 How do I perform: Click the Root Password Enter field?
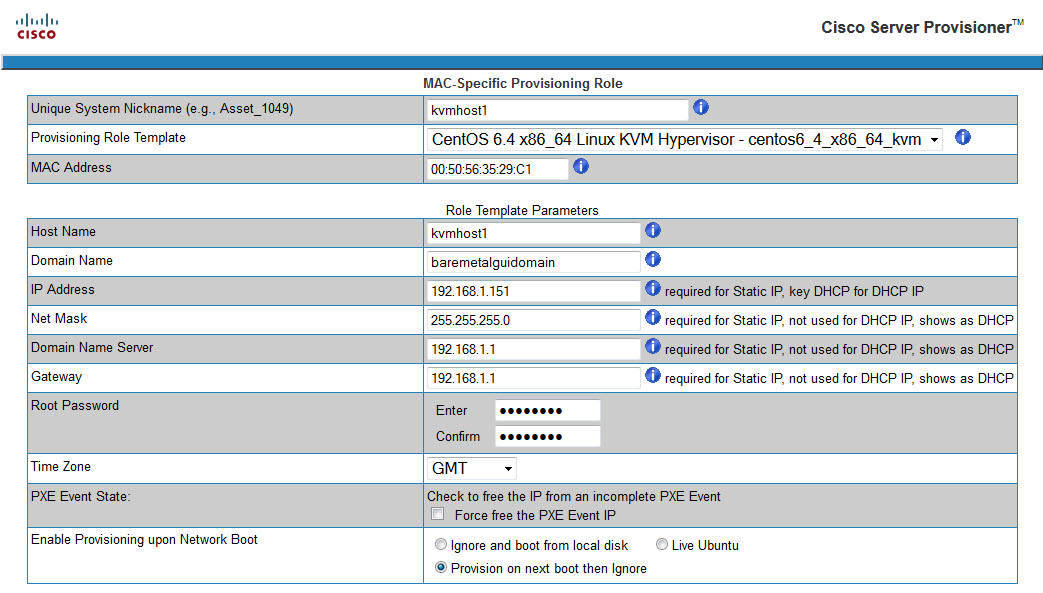tap(547, 411)
